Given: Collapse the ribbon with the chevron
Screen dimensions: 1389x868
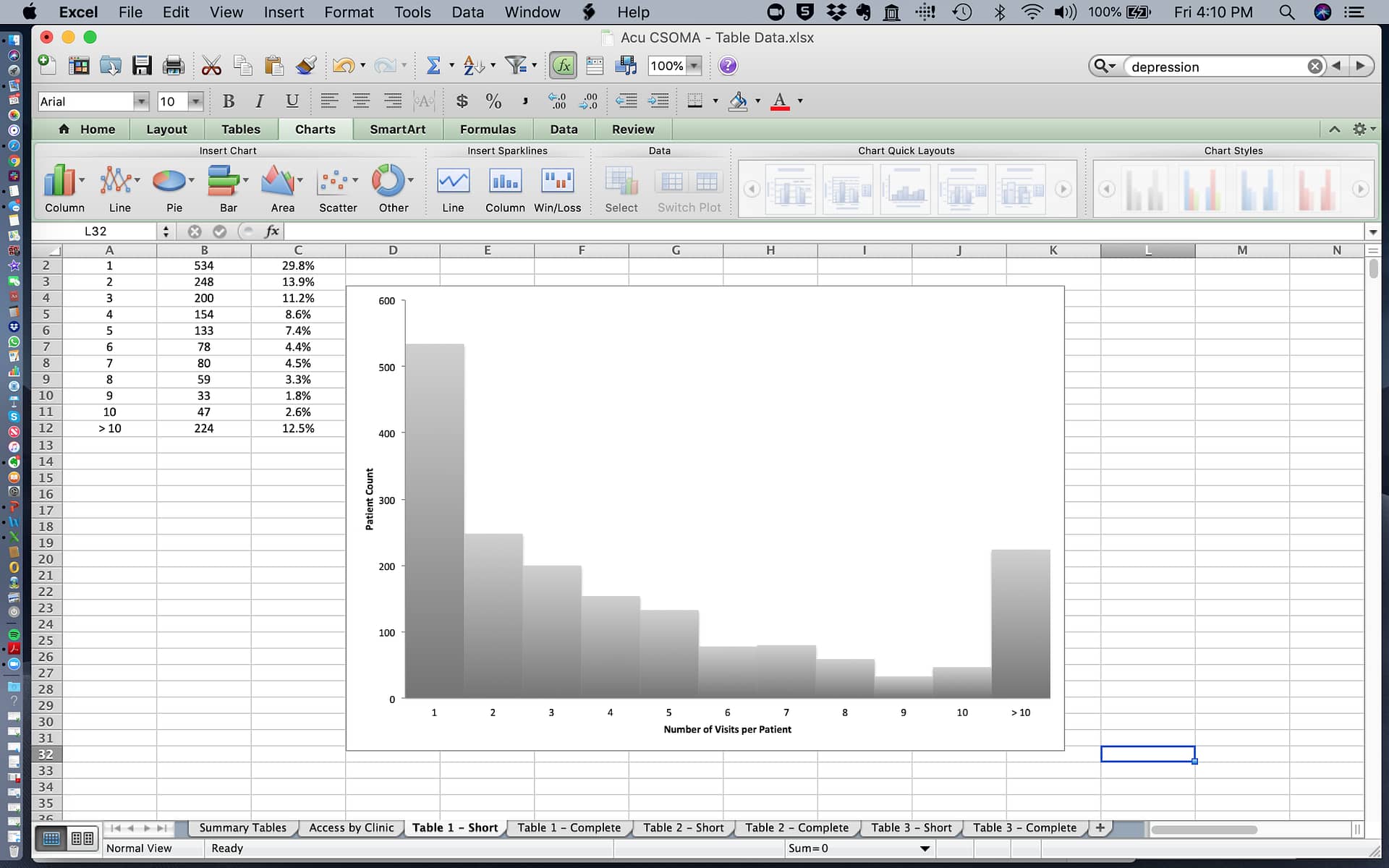Looking at the screenshot, I should click(1335, 129).
